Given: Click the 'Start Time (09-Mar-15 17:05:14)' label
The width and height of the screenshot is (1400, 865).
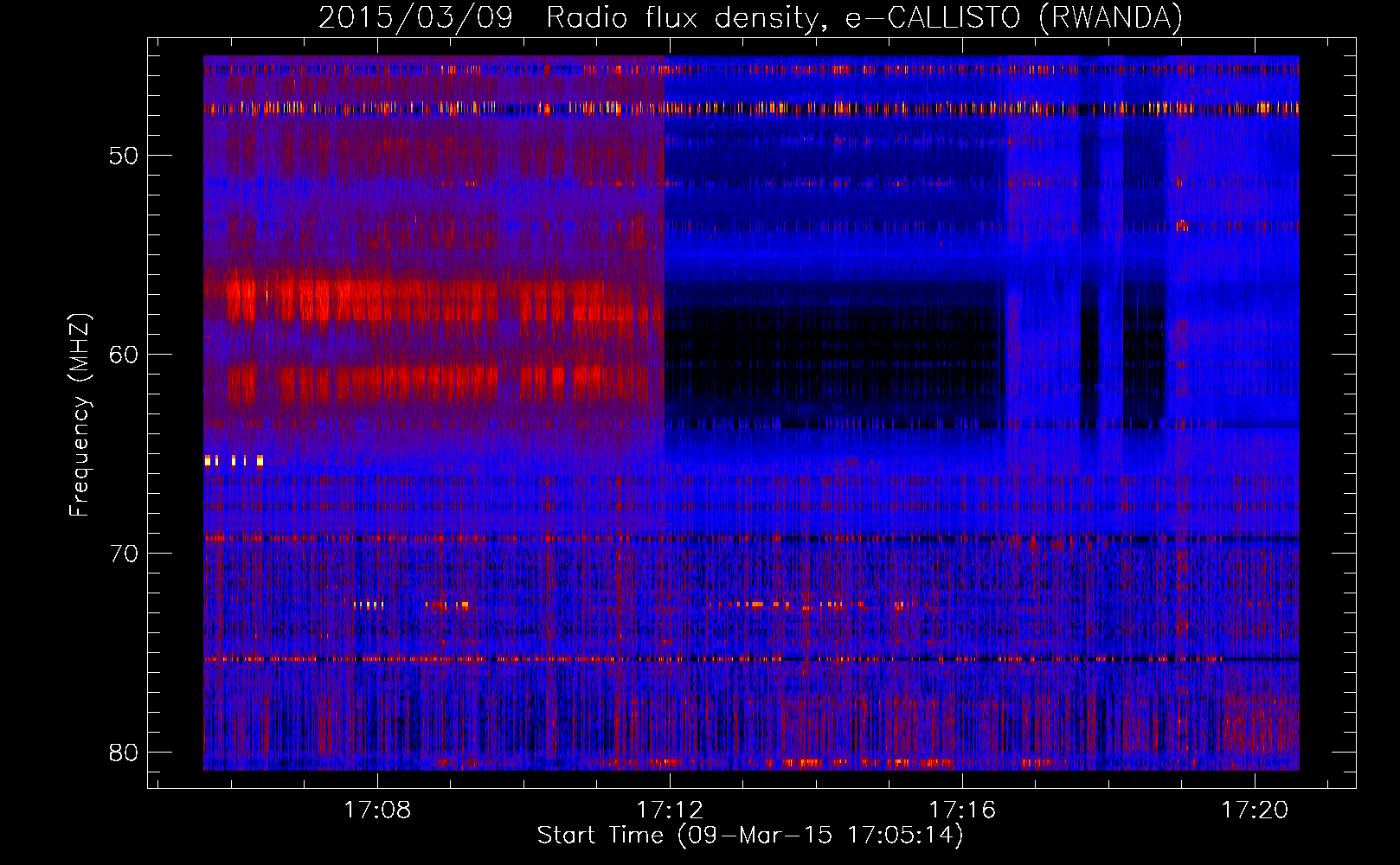Looking at the screenshot, I should pyautogui.click(x=750, y=836).
